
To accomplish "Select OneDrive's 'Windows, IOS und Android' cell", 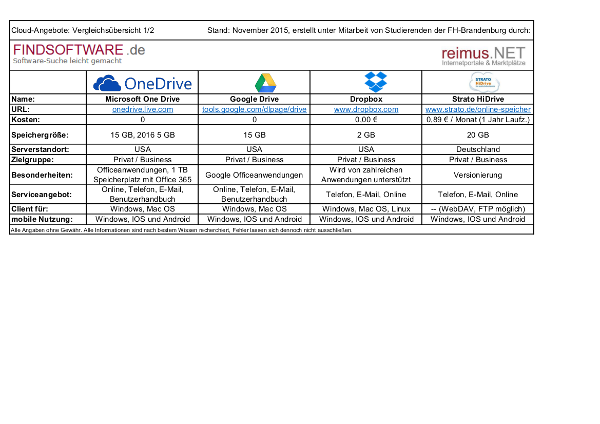I will 142,219.
